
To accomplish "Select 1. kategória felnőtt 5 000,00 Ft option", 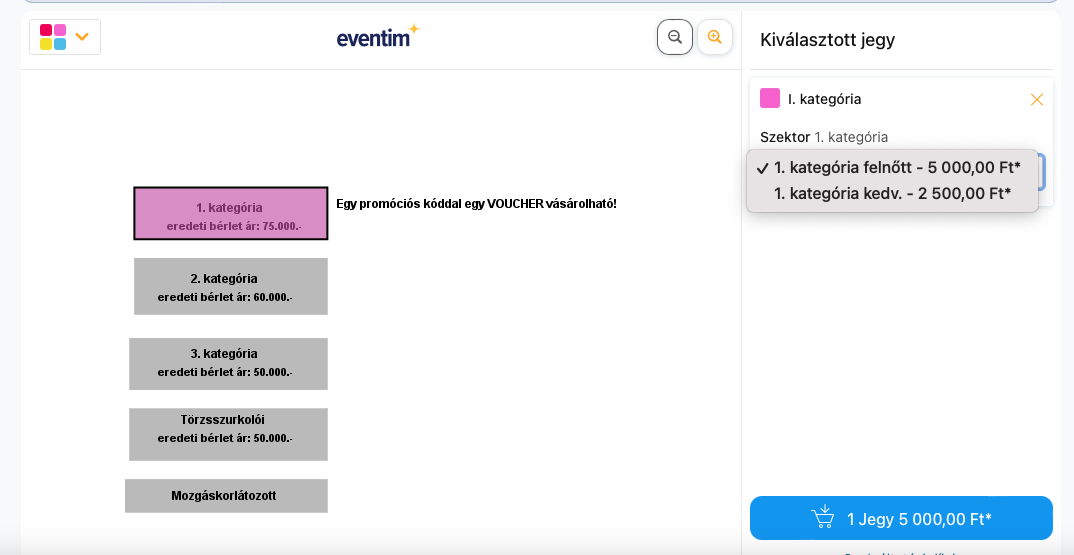I will click(x=897, y=167).
